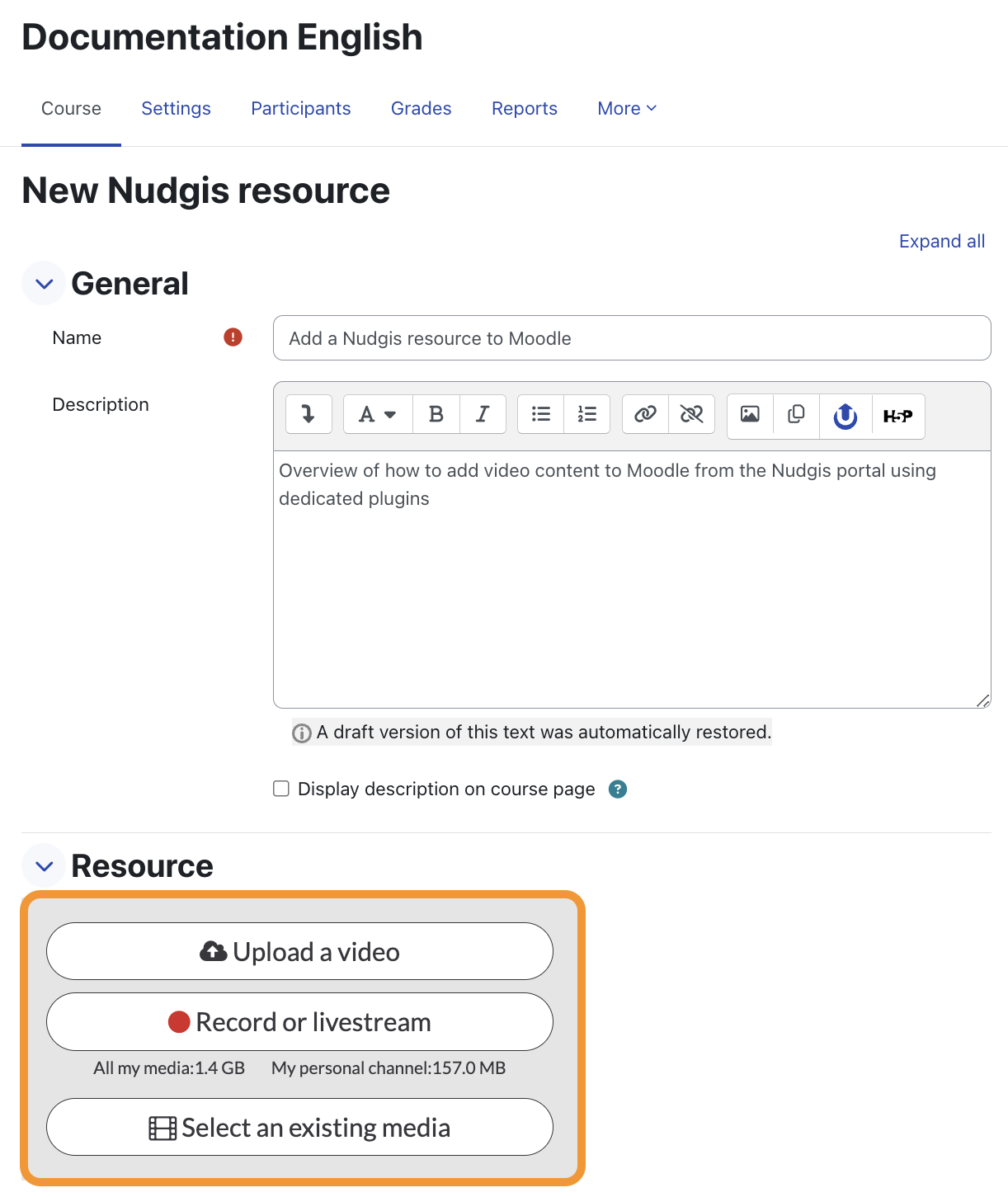Click the Upload a video button
1008x1197 pixels.
click(299, 951)
